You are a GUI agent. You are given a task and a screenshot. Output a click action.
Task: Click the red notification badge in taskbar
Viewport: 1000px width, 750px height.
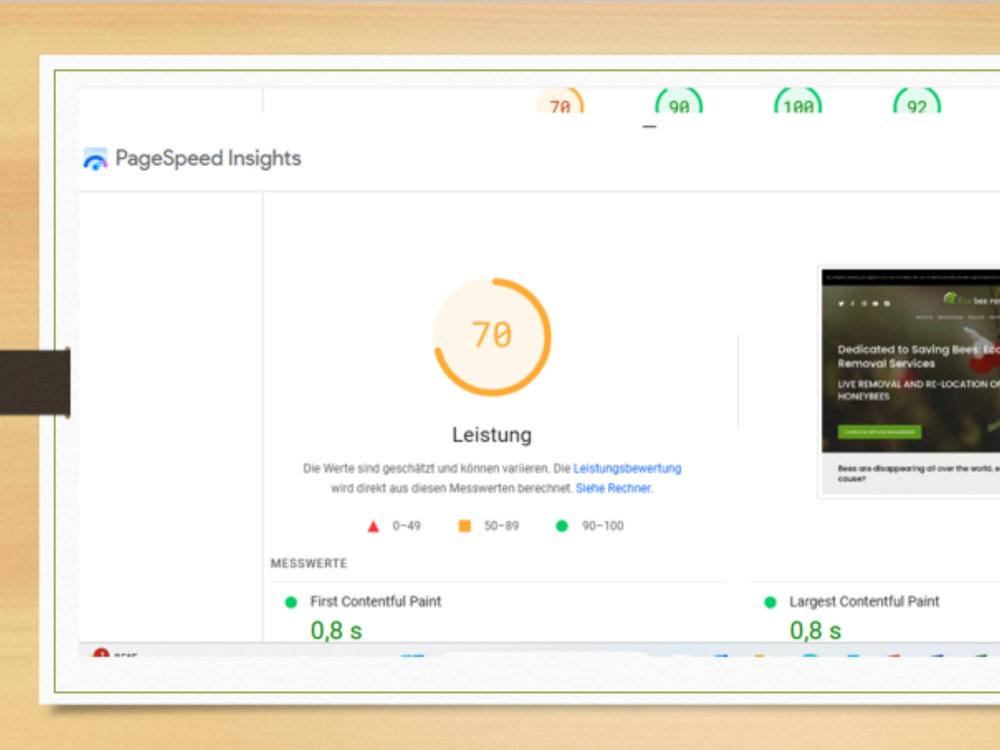pyautogui.click(x=101, y=653)
